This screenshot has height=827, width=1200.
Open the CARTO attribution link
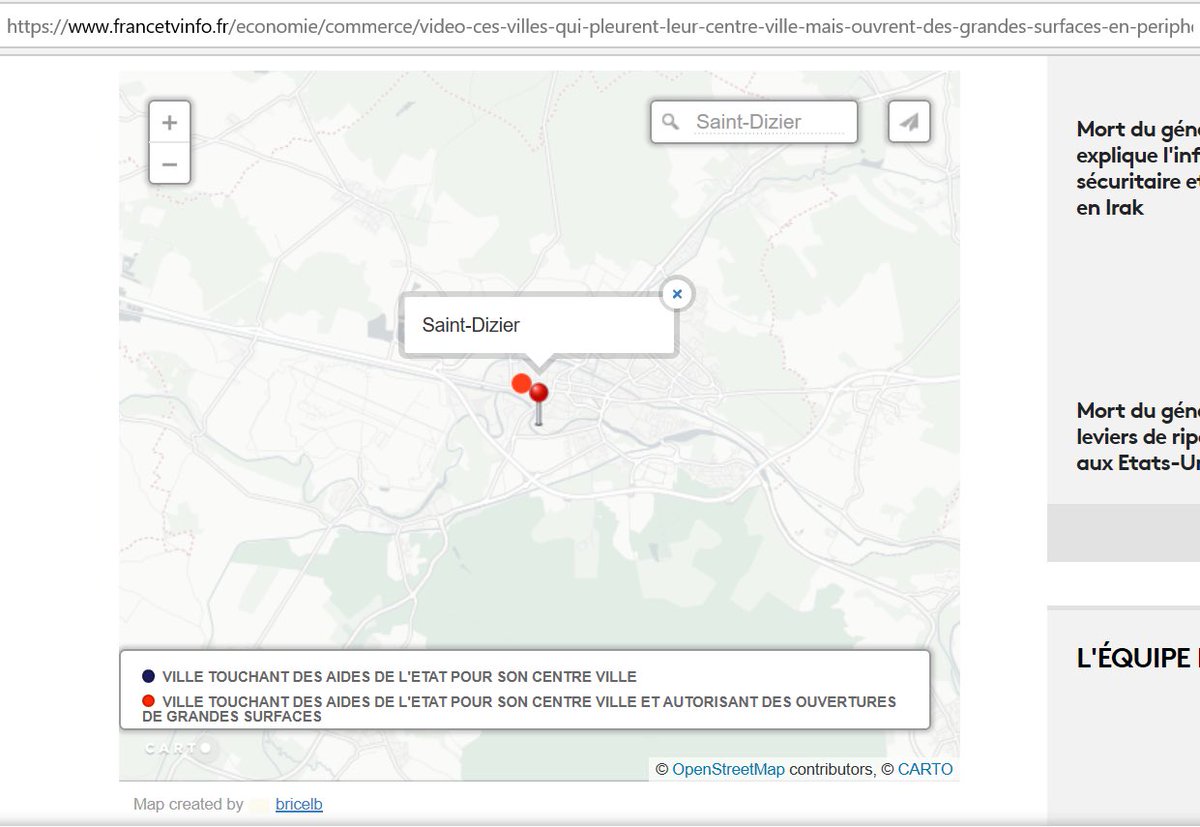(x=925, y=769)
